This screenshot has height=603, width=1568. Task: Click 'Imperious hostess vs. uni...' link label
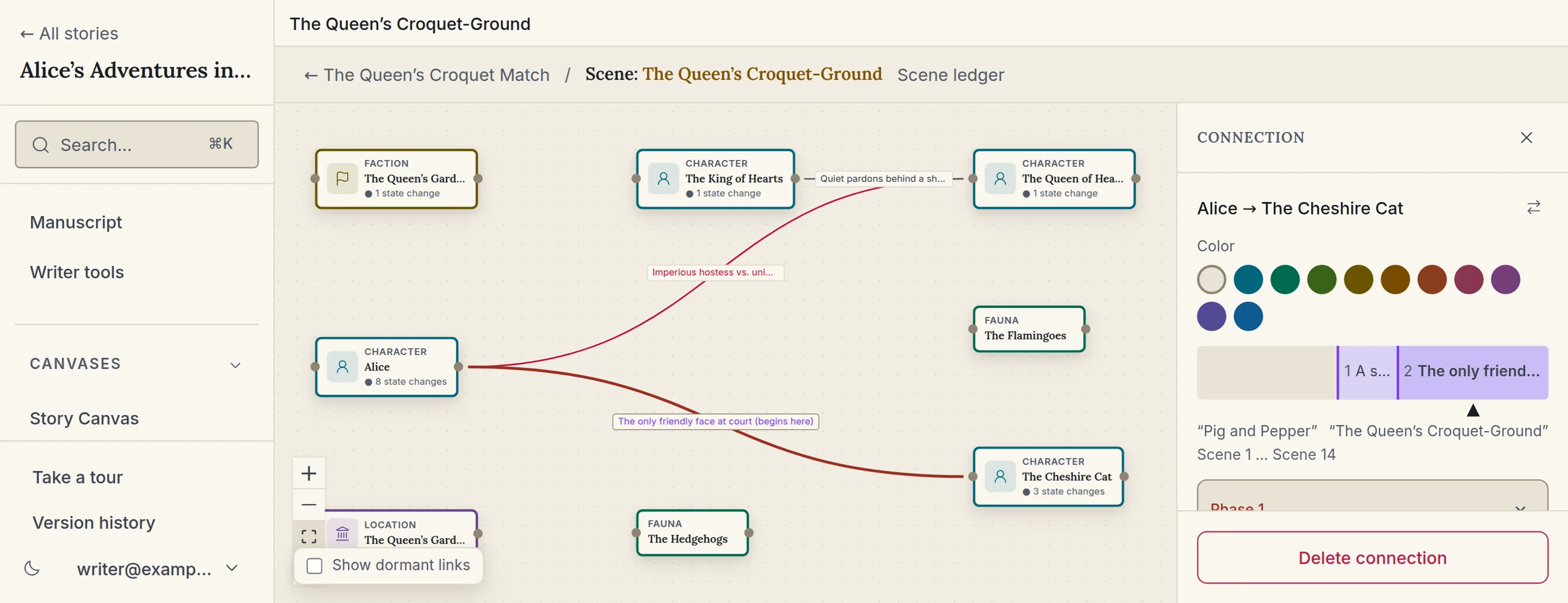[x=715, y=272]
